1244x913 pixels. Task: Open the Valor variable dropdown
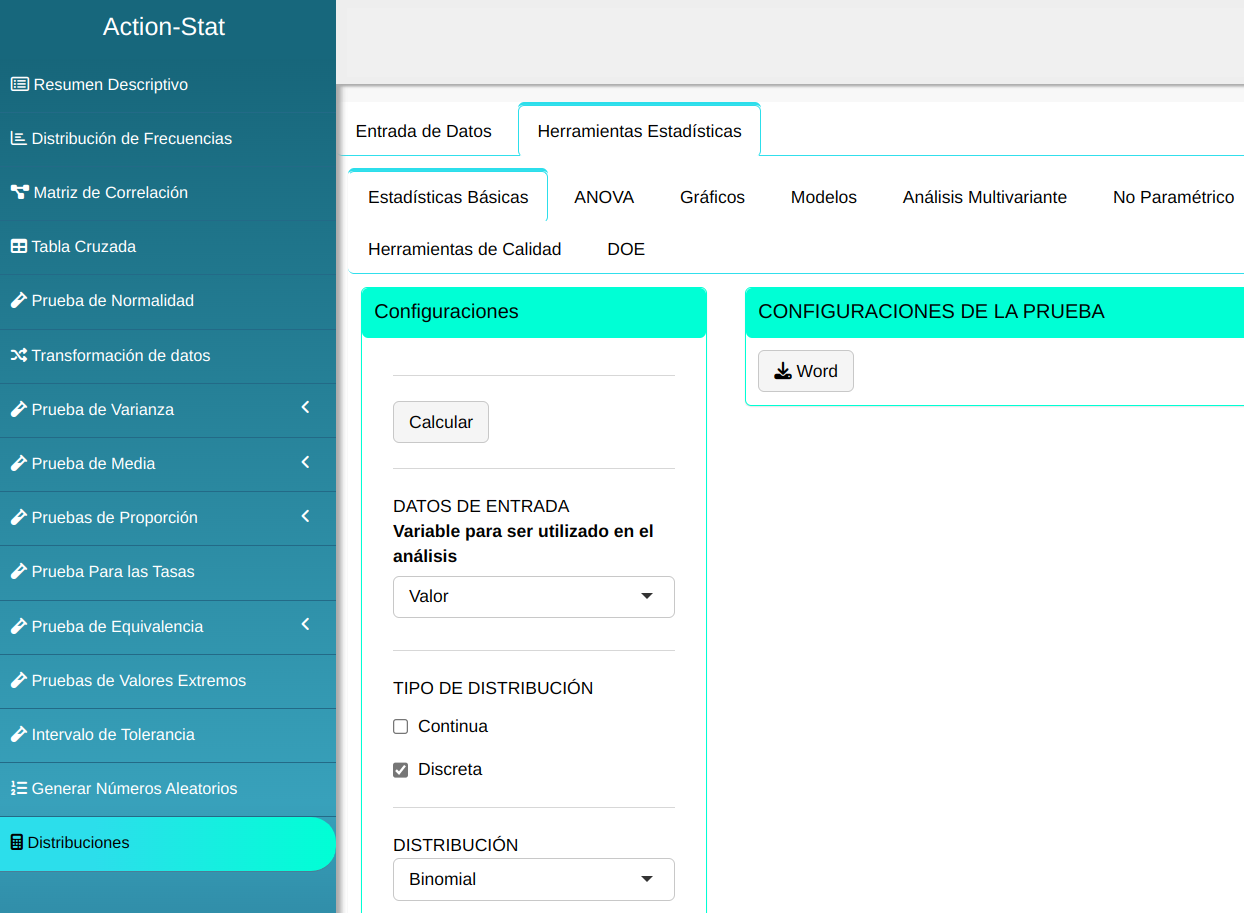(533, 597)
